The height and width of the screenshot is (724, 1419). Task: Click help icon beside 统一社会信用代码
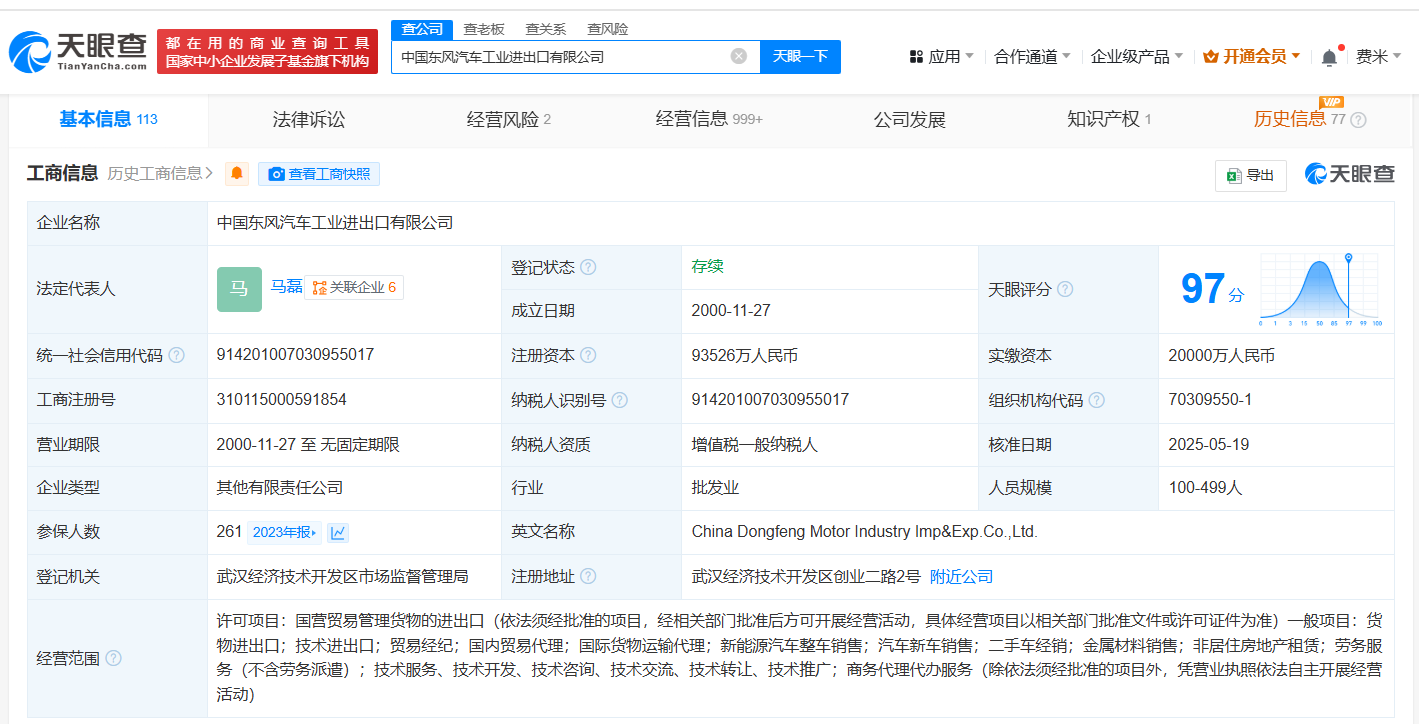pos(176,355)
